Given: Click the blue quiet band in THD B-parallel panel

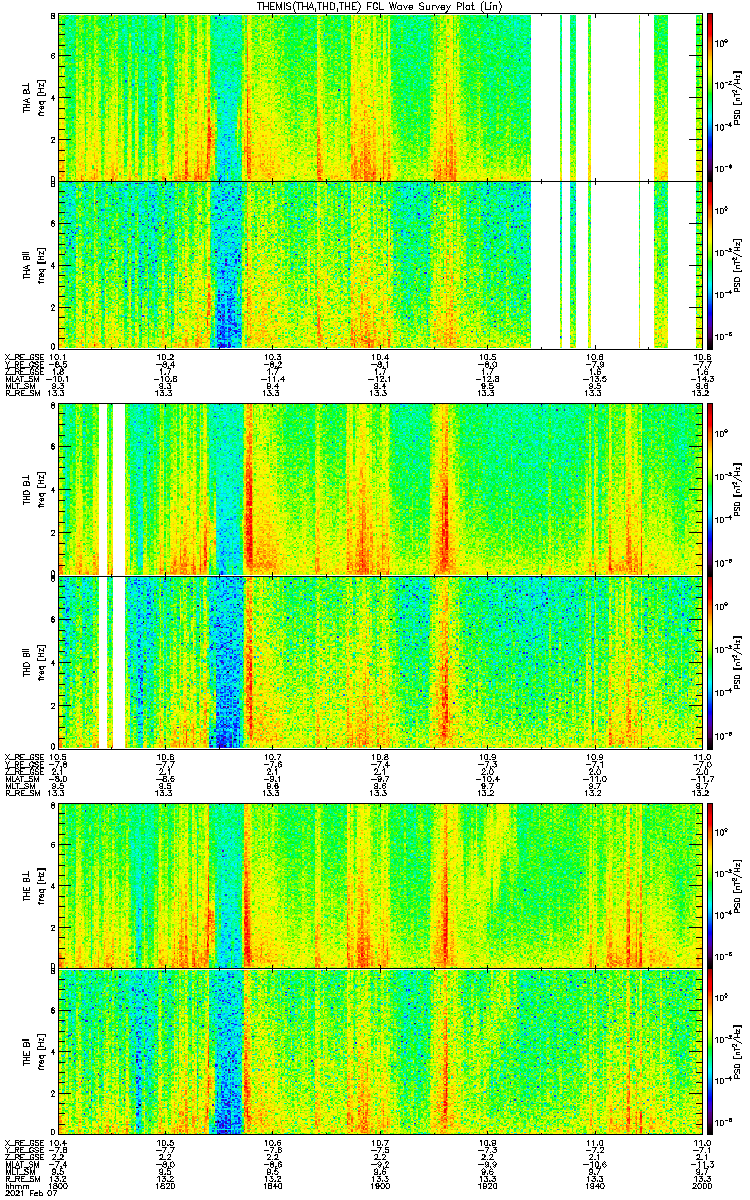Looking at the screenshot, I should point(227,661).
